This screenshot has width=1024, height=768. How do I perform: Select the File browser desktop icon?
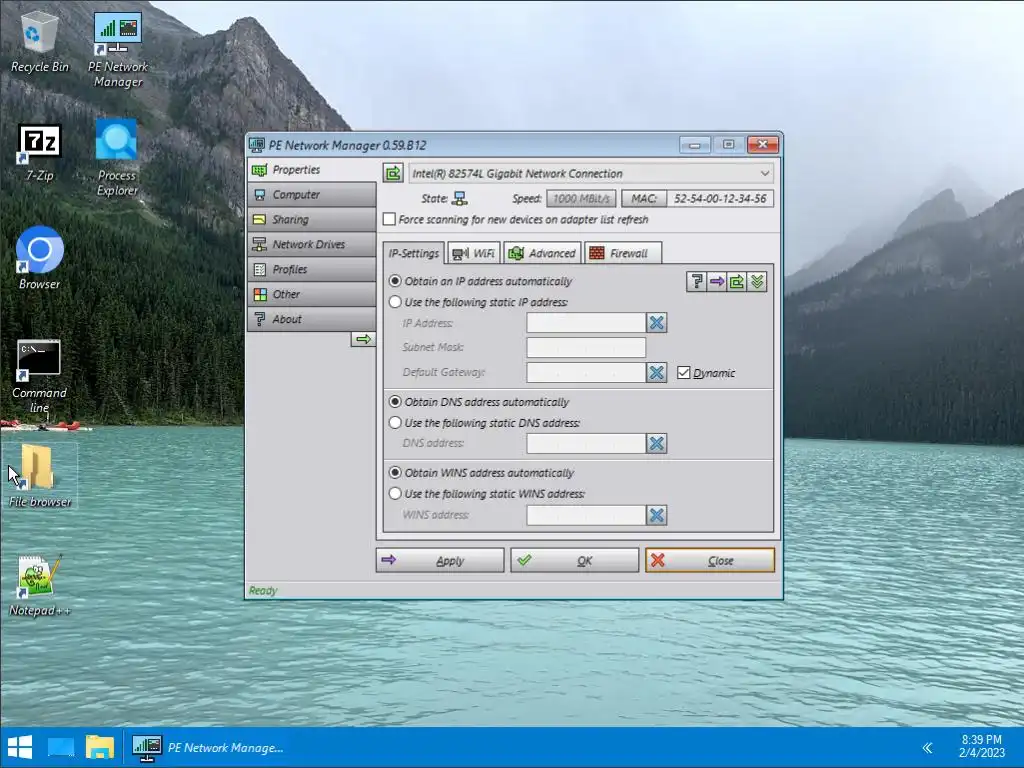(40, 475)
